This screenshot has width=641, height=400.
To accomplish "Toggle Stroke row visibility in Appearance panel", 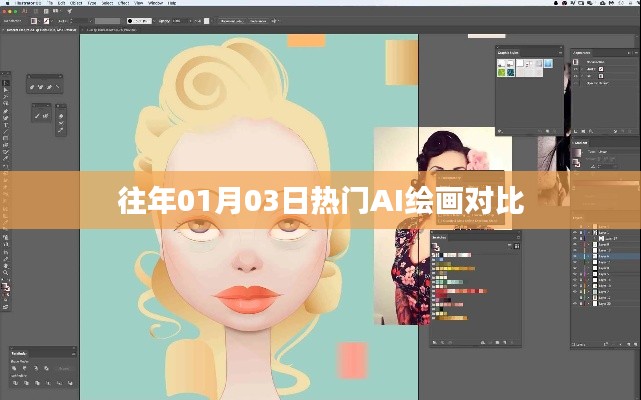I will (575, 69).
